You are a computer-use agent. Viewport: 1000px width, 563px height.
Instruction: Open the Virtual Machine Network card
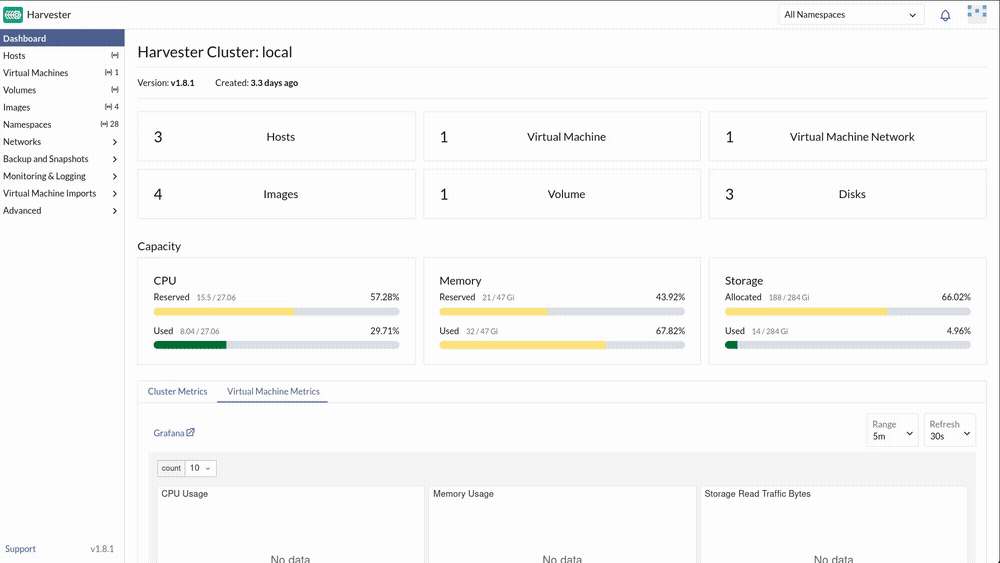point(848,136)
